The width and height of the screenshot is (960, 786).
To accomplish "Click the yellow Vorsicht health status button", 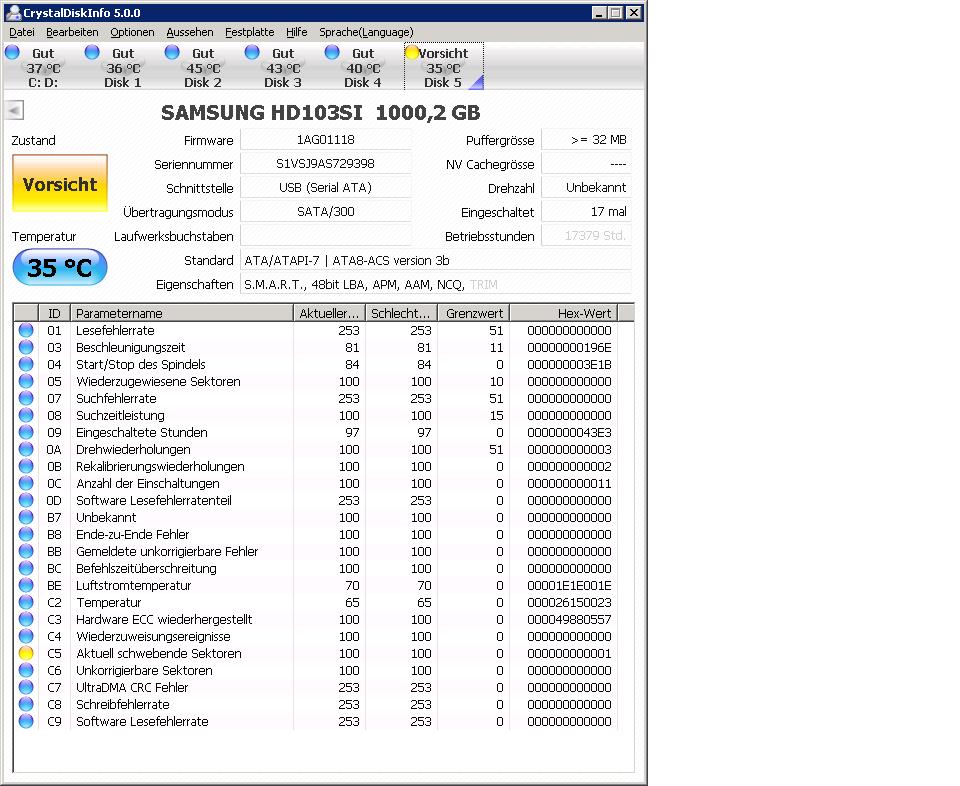I will 60,184.
